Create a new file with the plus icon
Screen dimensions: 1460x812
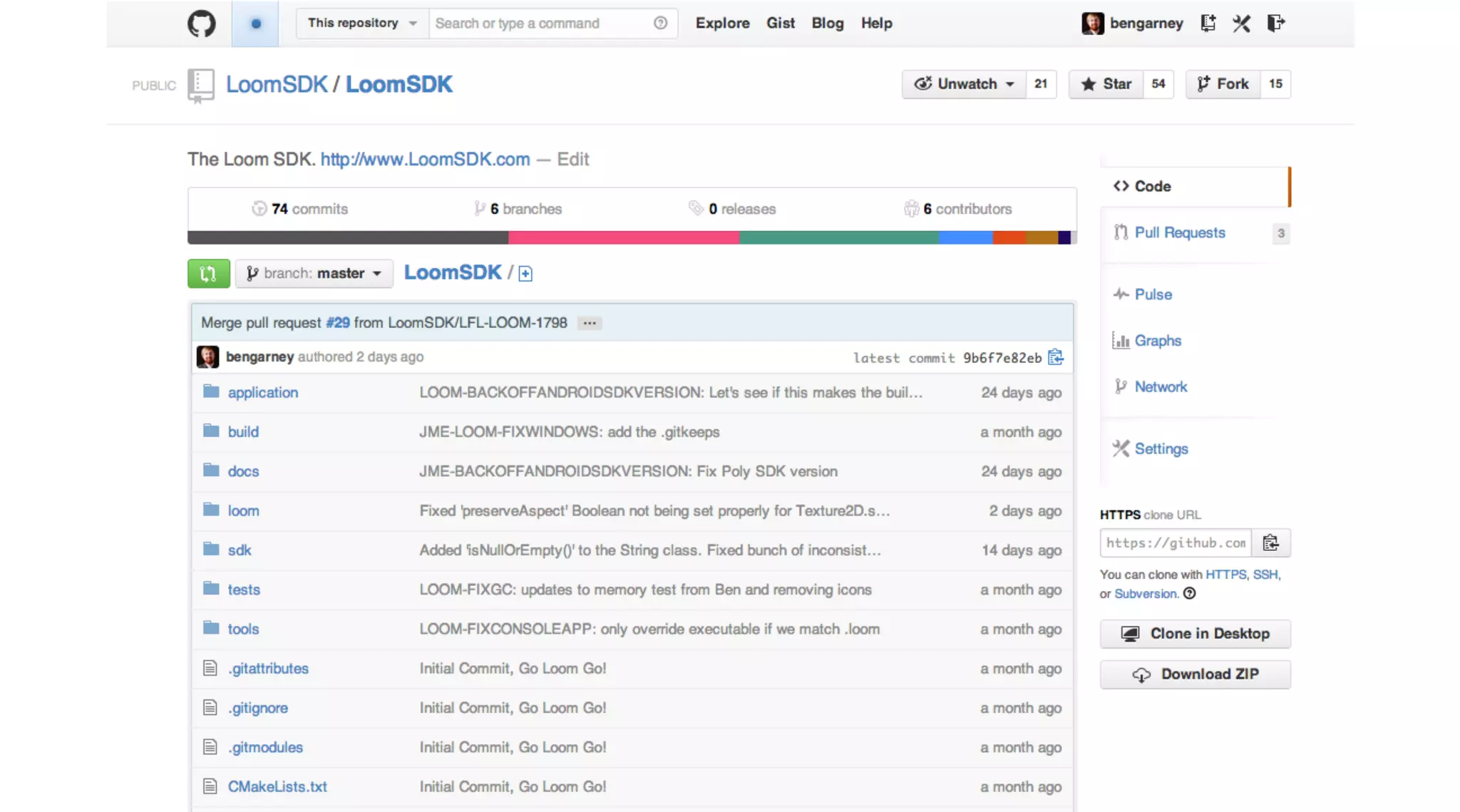coord(525,274)
